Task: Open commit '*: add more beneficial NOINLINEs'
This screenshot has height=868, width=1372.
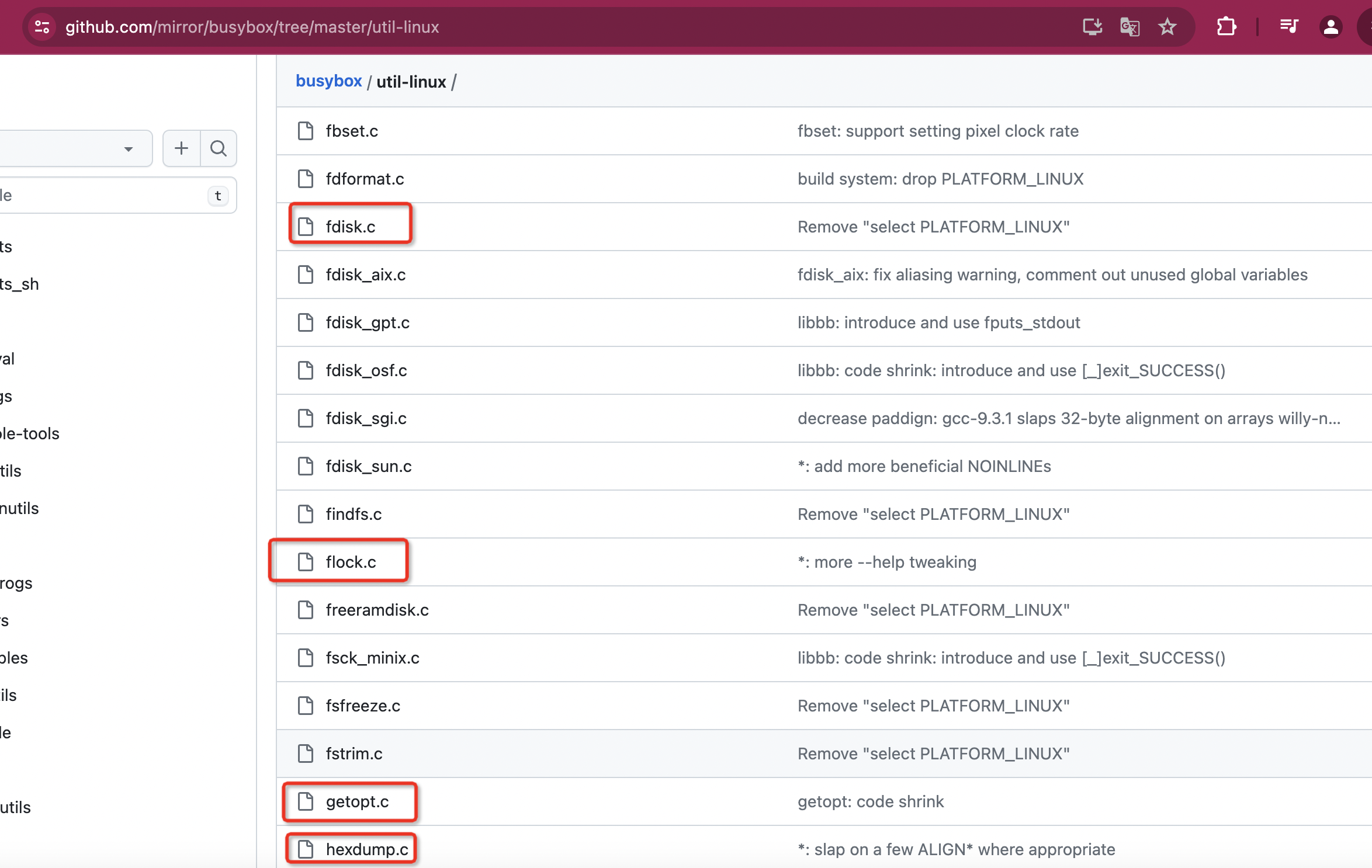Action: pos(924,466)
